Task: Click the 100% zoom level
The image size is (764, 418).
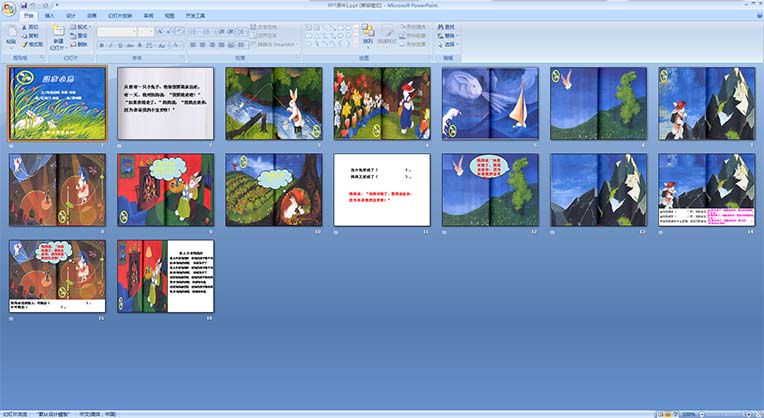Action: [688, 414]
